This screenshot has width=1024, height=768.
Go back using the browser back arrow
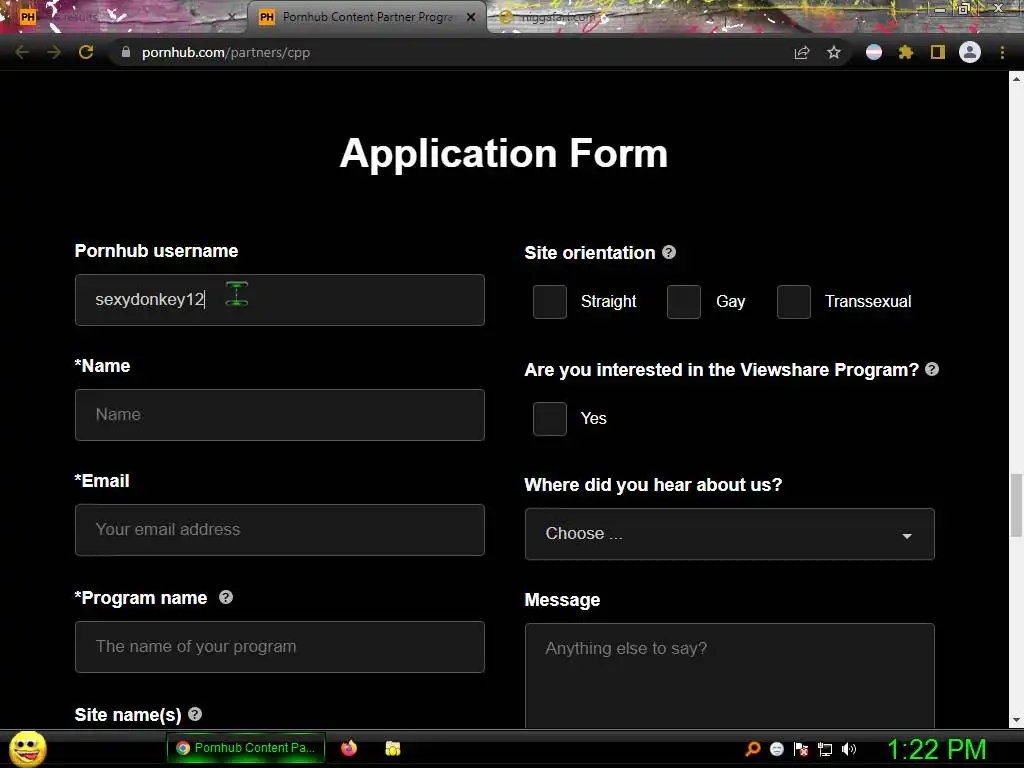click(22, 52)
